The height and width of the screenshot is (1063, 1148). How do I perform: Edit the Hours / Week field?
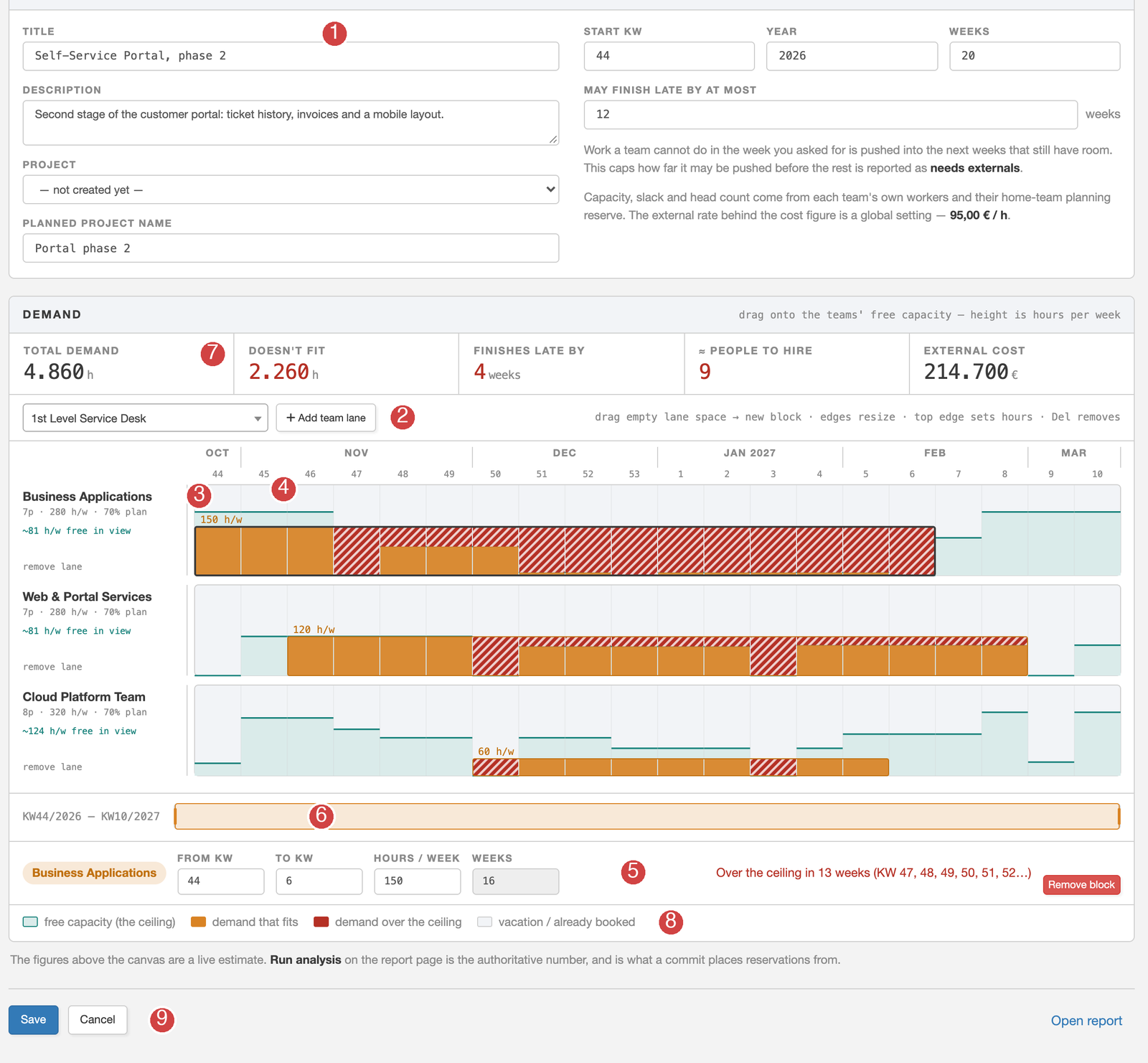point(418,881)
